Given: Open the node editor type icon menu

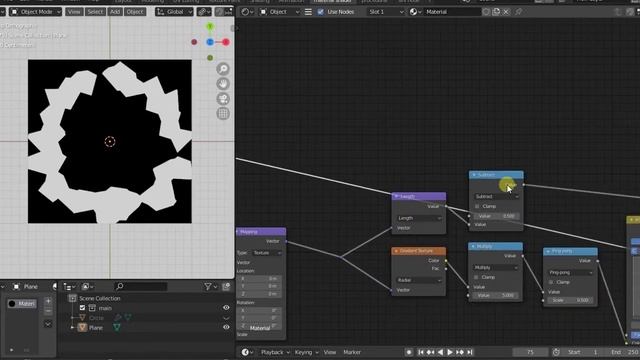Looking at the screenshot, I should [247, 12].
